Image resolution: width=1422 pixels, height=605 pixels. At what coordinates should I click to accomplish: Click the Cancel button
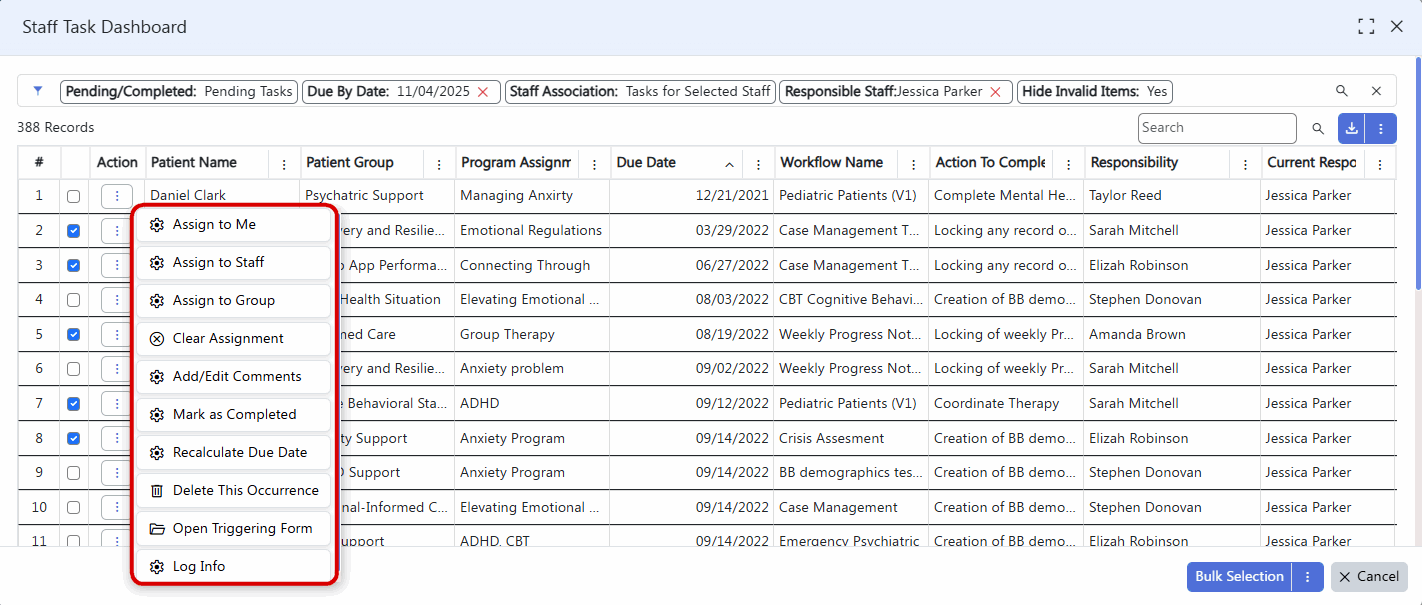click(x=1370, y=577)
